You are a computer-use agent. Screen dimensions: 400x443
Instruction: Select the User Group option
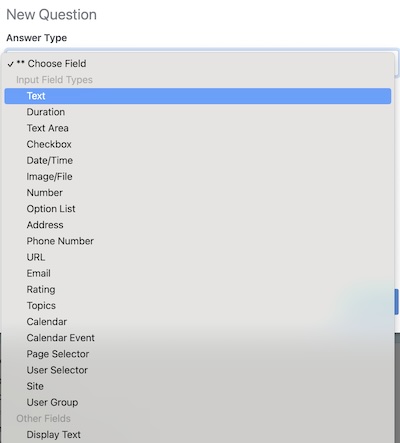198,402
